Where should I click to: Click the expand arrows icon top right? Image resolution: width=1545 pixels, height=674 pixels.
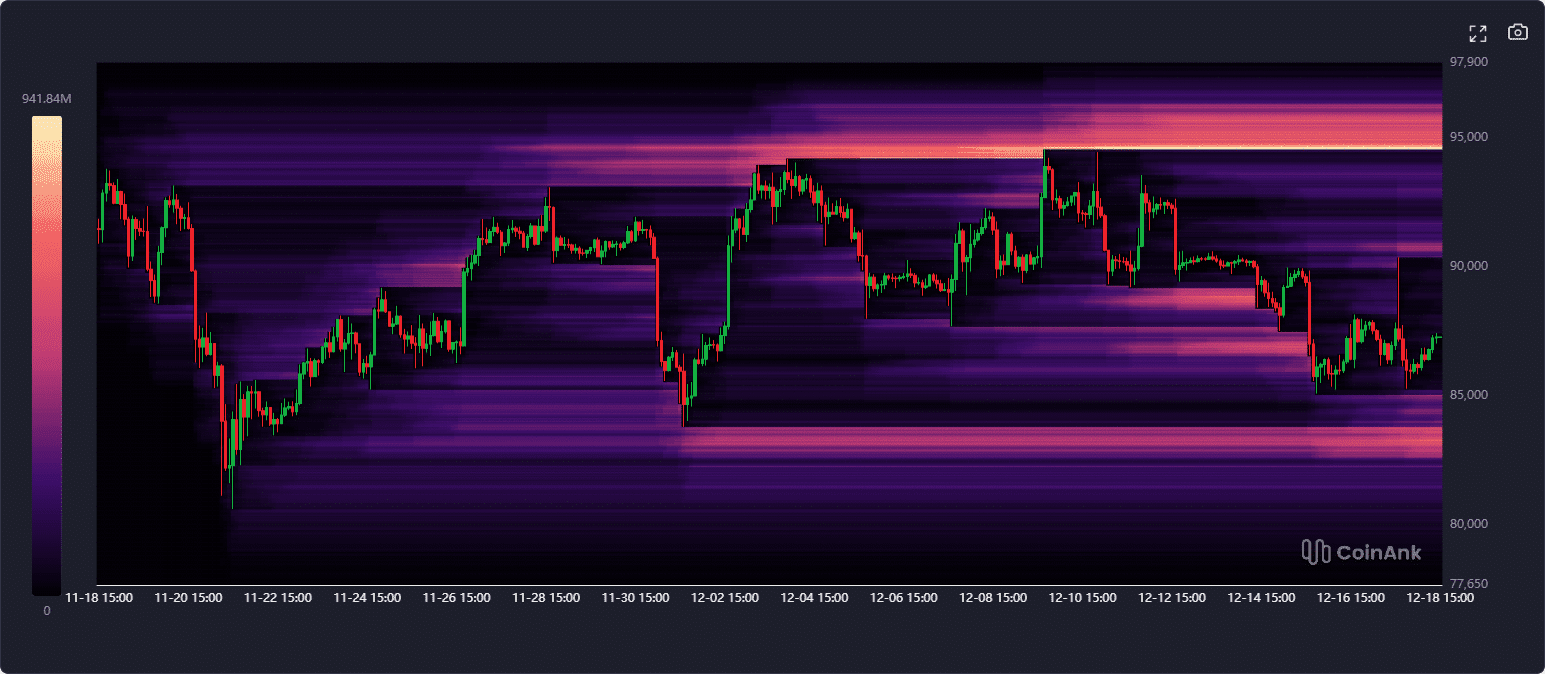[1477, 32]
